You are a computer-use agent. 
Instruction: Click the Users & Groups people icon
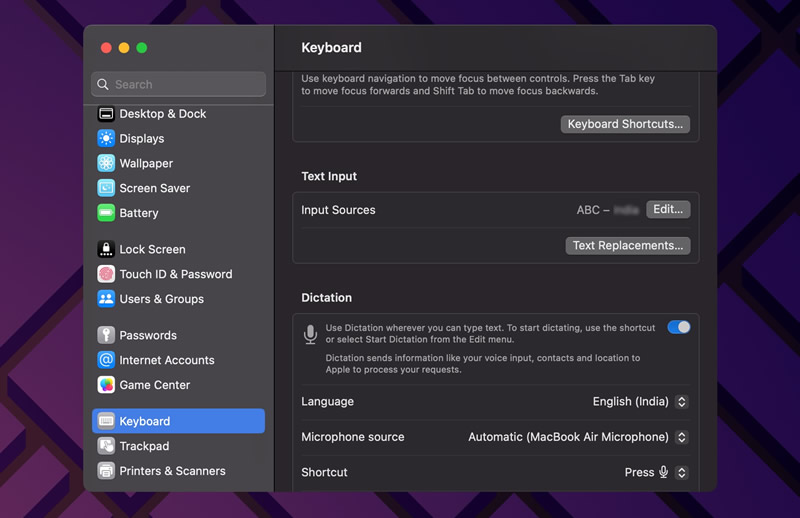(x=106, y=299)
